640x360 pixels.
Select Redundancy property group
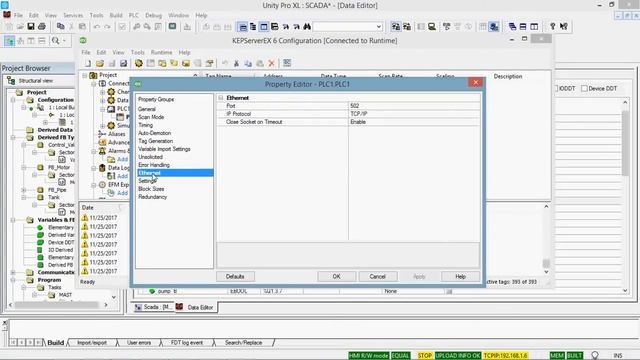153,197
